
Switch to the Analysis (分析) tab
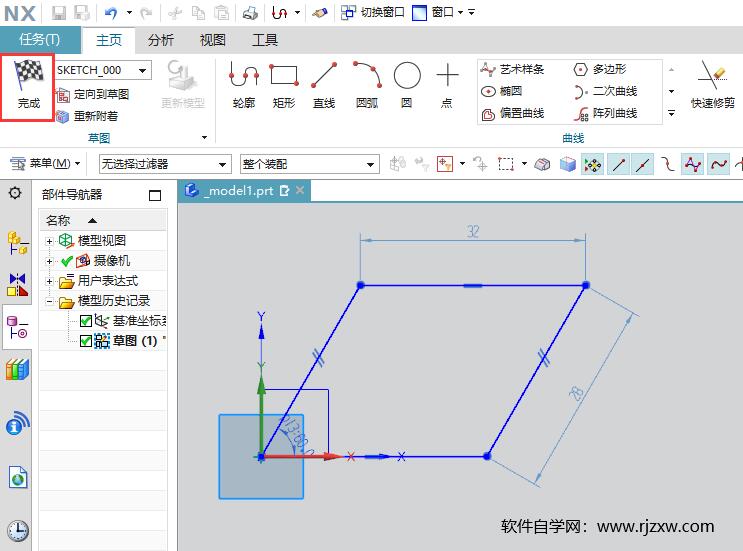(x=161, y=40)
